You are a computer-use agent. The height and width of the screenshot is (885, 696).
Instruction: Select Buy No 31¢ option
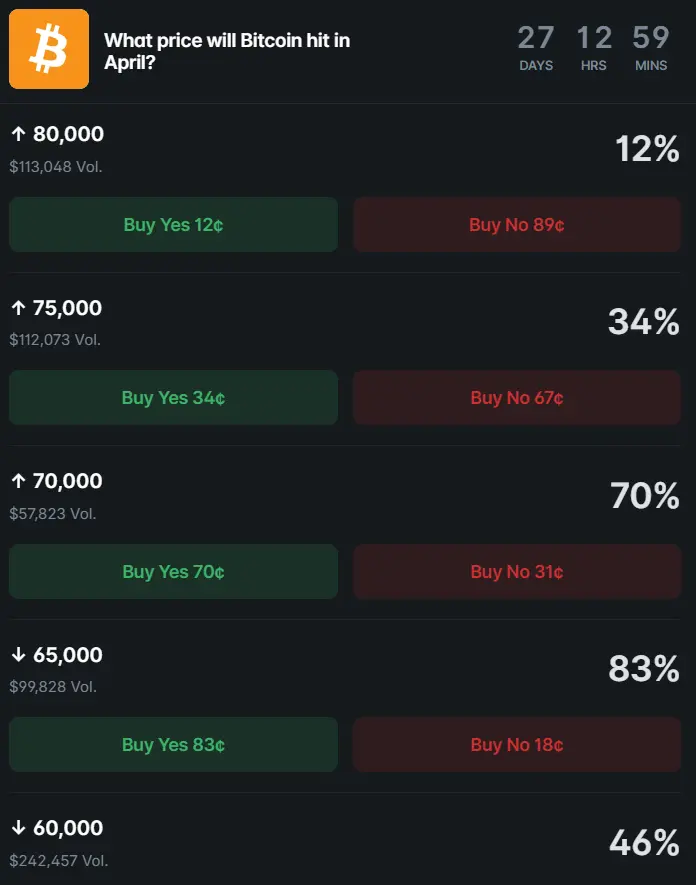pyautogui.click(x=517, y=572)
